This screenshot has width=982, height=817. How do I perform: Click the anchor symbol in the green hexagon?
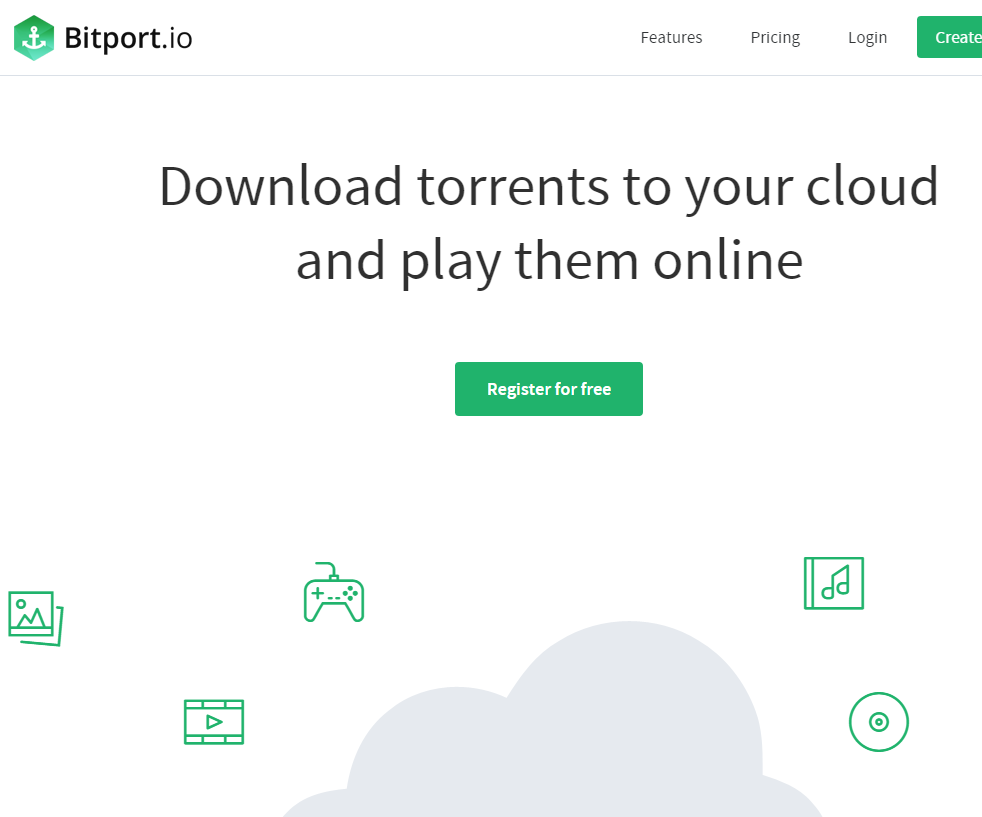(x=33, y=37)
